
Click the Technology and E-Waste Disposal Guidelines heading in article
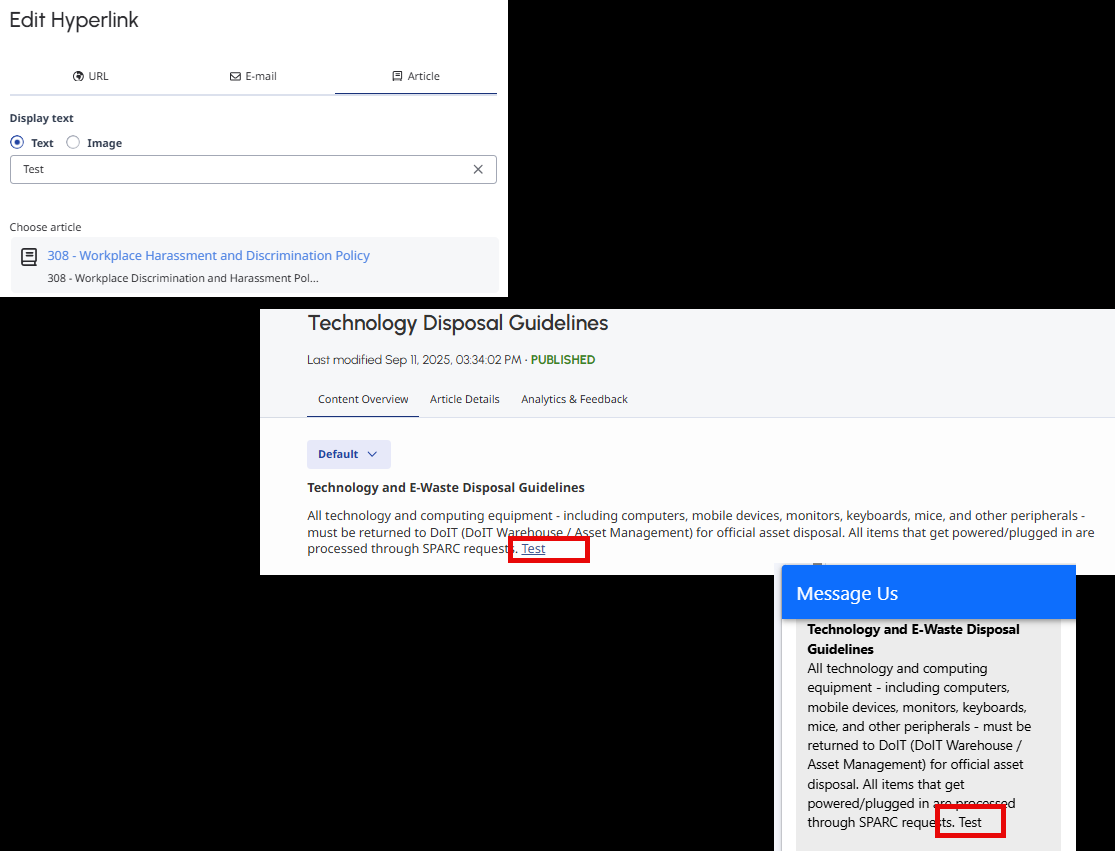446,488
